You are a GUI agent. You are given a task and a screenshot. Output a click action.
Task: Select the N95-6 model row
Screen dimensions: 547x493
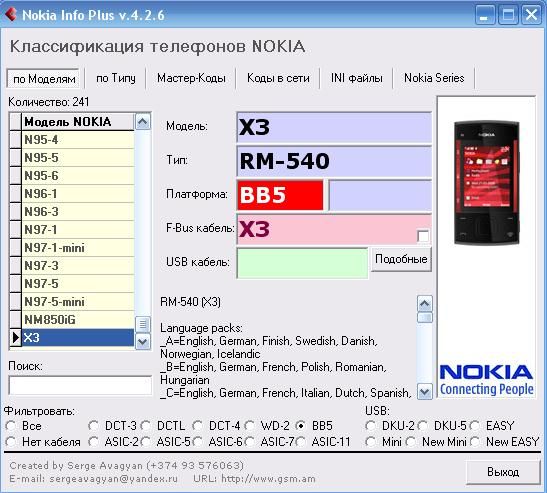click(x=78, y=176)
